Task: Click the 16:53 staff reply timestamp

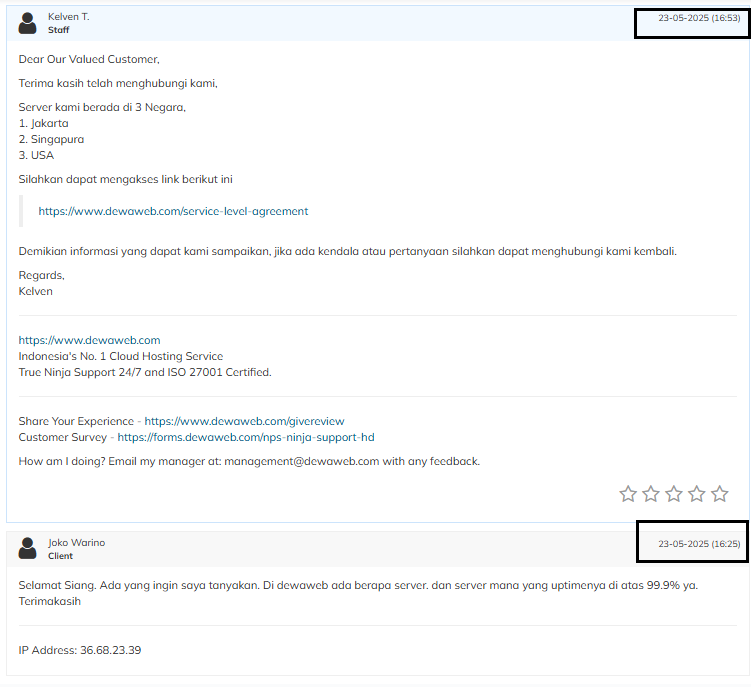Action: pos(698,19)
